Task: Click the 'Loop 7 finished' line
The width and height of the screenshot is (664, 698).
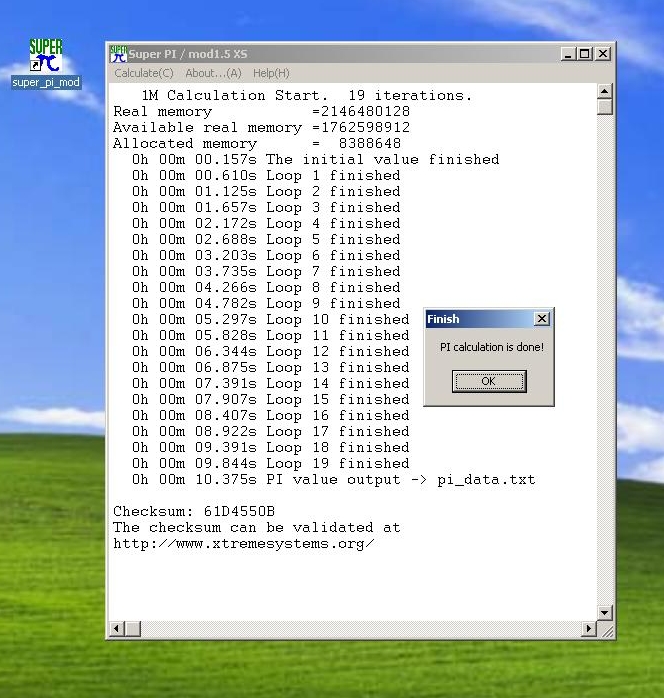Action: 266,272
